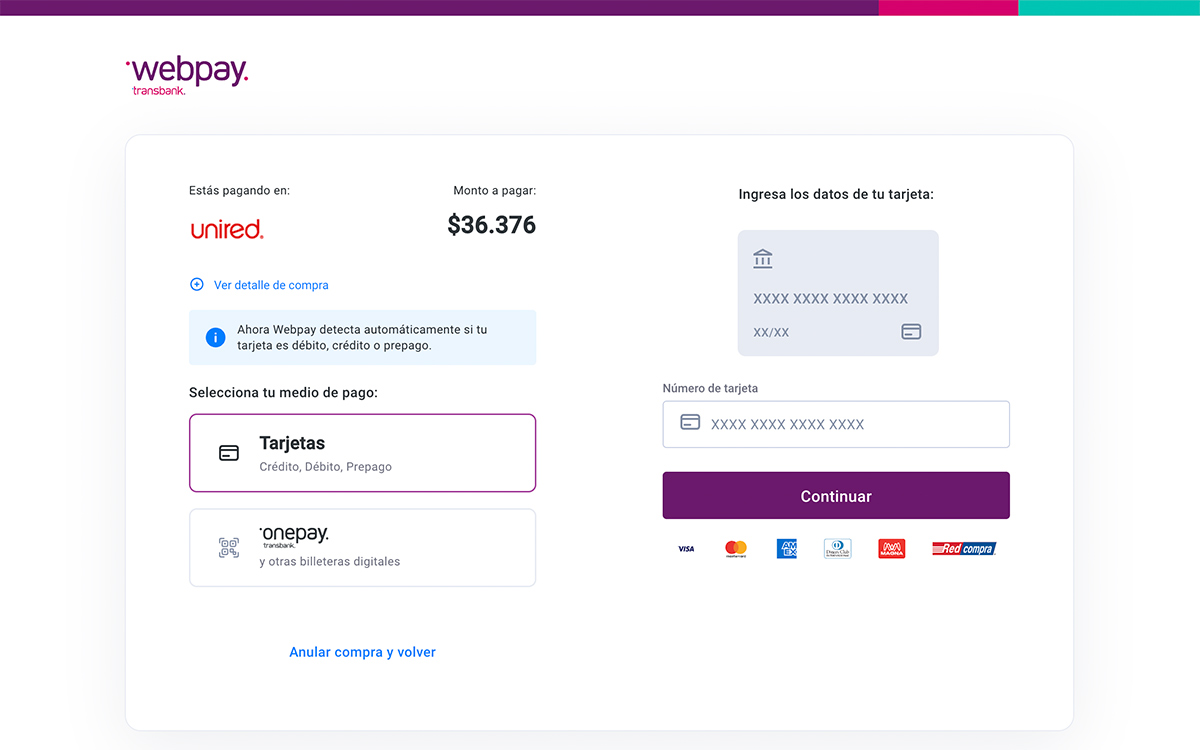Click the Diners Club brand icon
Screen dimensions: 1200x750
click(838, 548)
